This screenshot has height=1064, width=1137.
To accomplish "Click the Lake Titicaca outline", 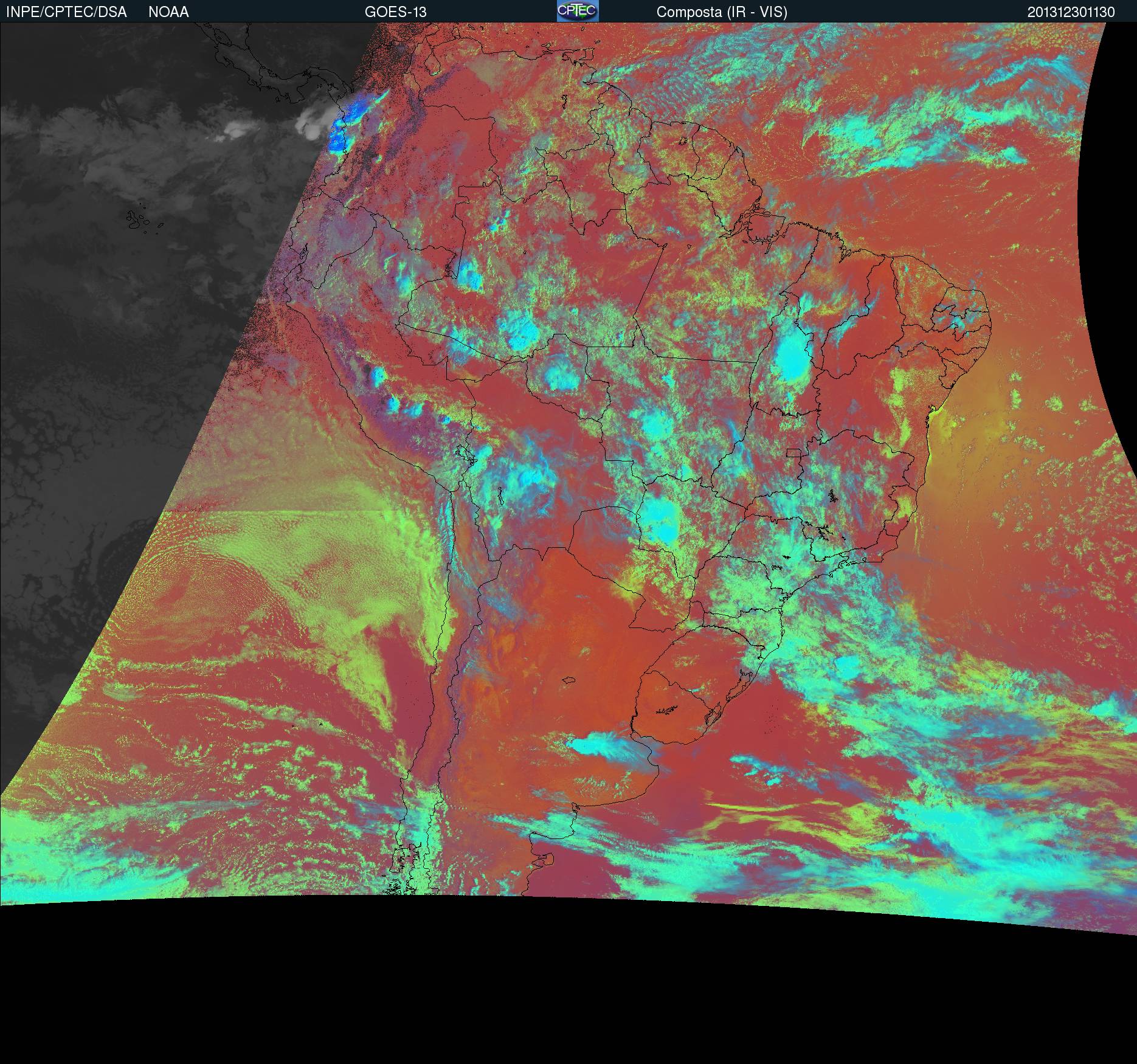I will pos(466,456).
